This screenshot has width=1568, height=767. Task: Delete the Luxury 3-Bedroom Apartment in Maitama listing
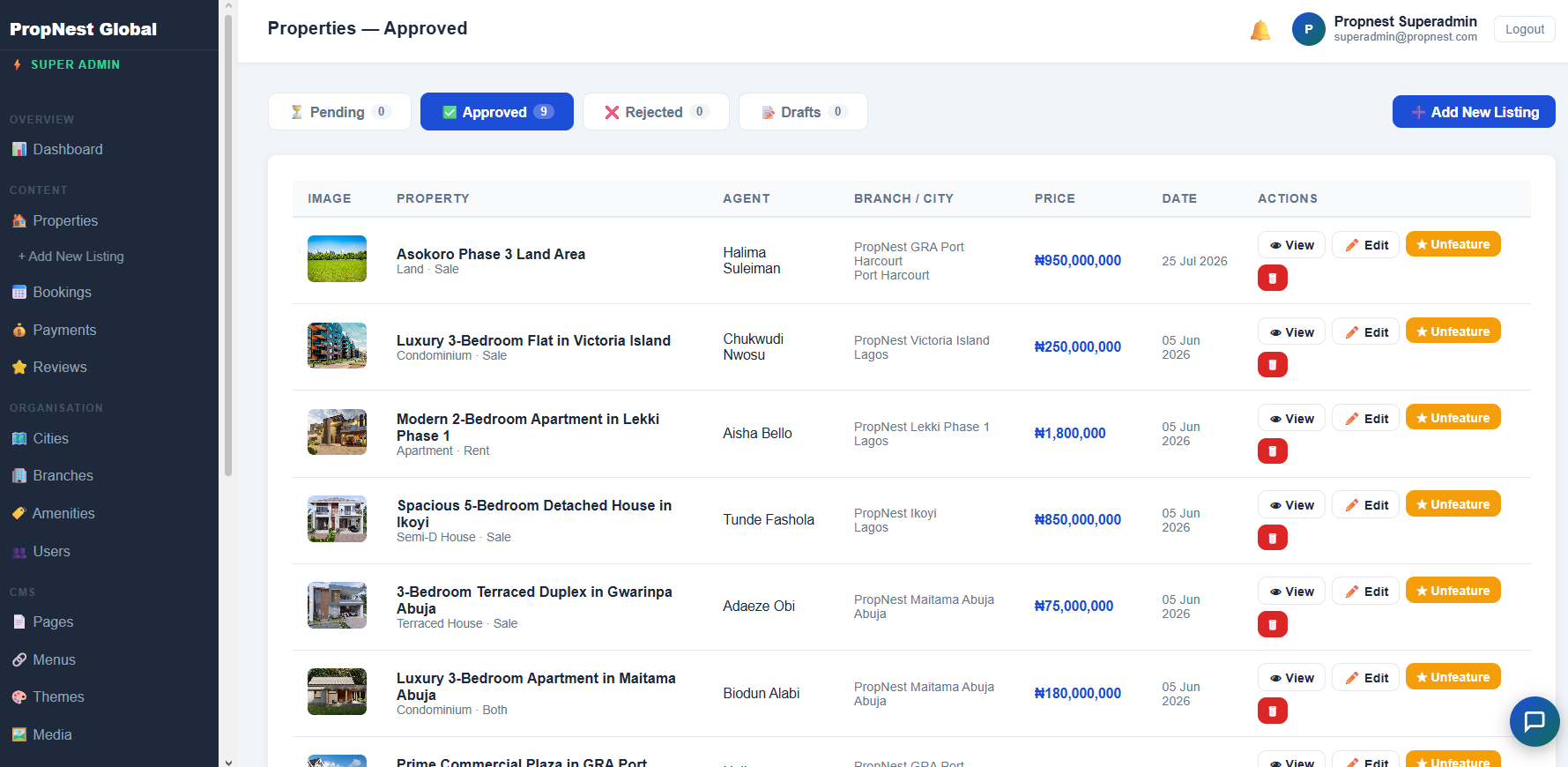[1272, 711]
